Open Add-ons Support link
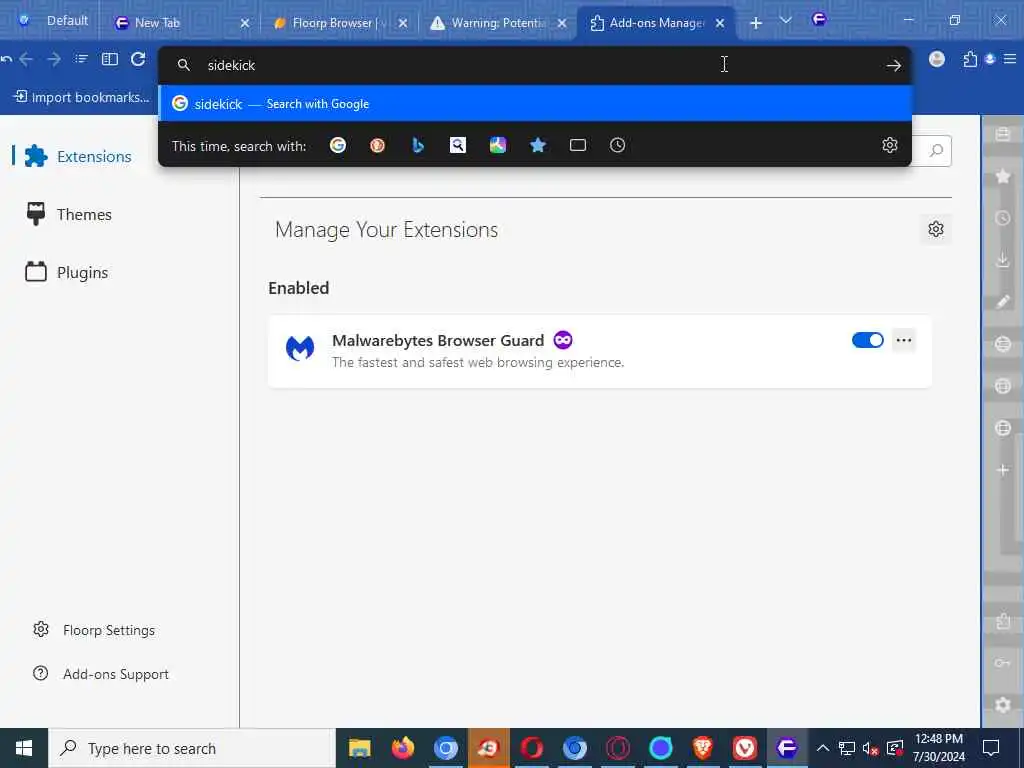This screenshot has width=1024, height=768. click(101, 674)
